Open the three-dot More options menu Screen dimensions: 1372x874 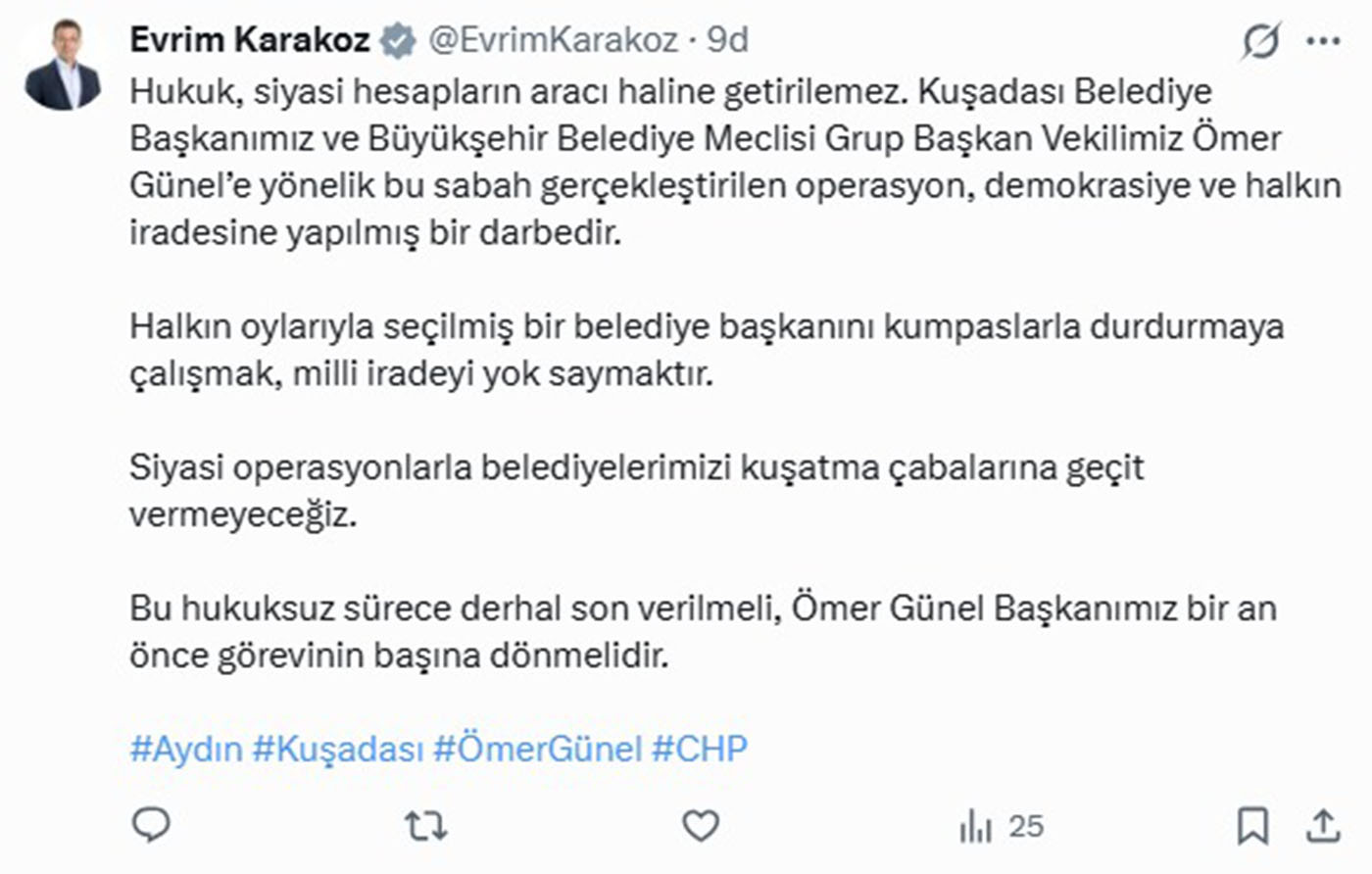(x=1323, y=41)
